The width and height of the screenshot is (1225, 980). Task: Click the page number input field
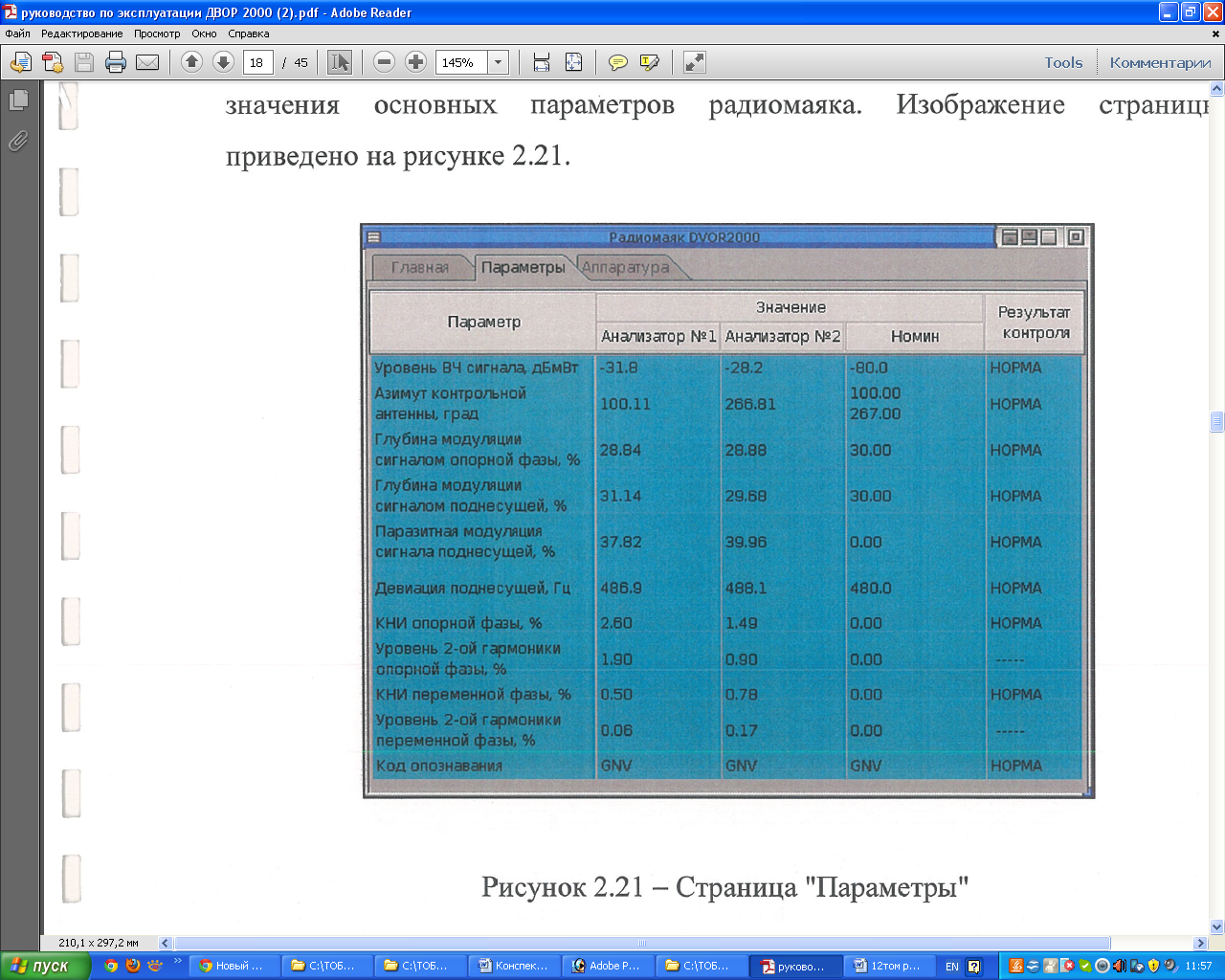pyautogui.click(x=257, y=63)
